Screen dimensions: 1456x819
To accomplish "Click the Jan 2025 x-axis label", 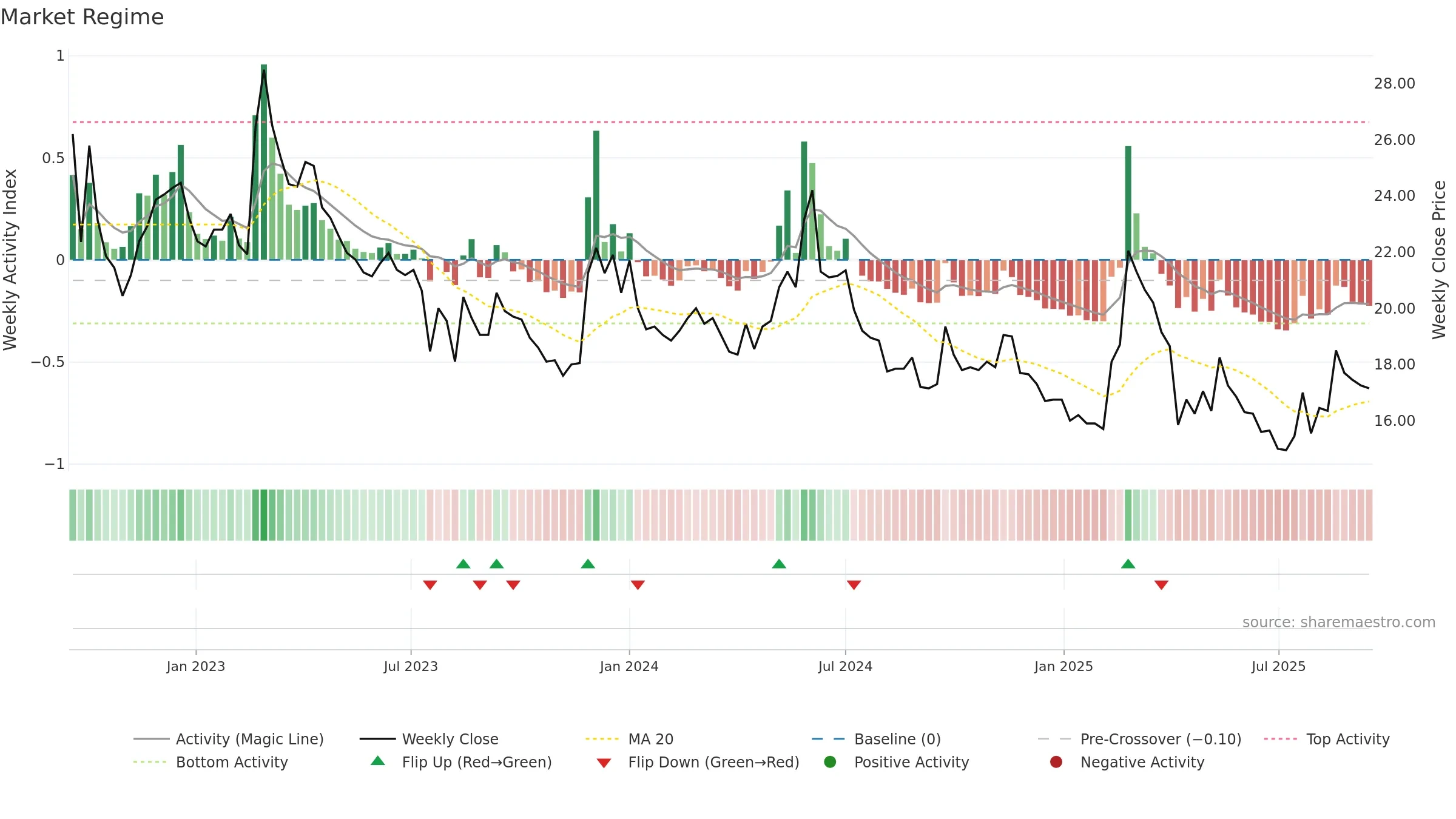I will (1063, 667).
